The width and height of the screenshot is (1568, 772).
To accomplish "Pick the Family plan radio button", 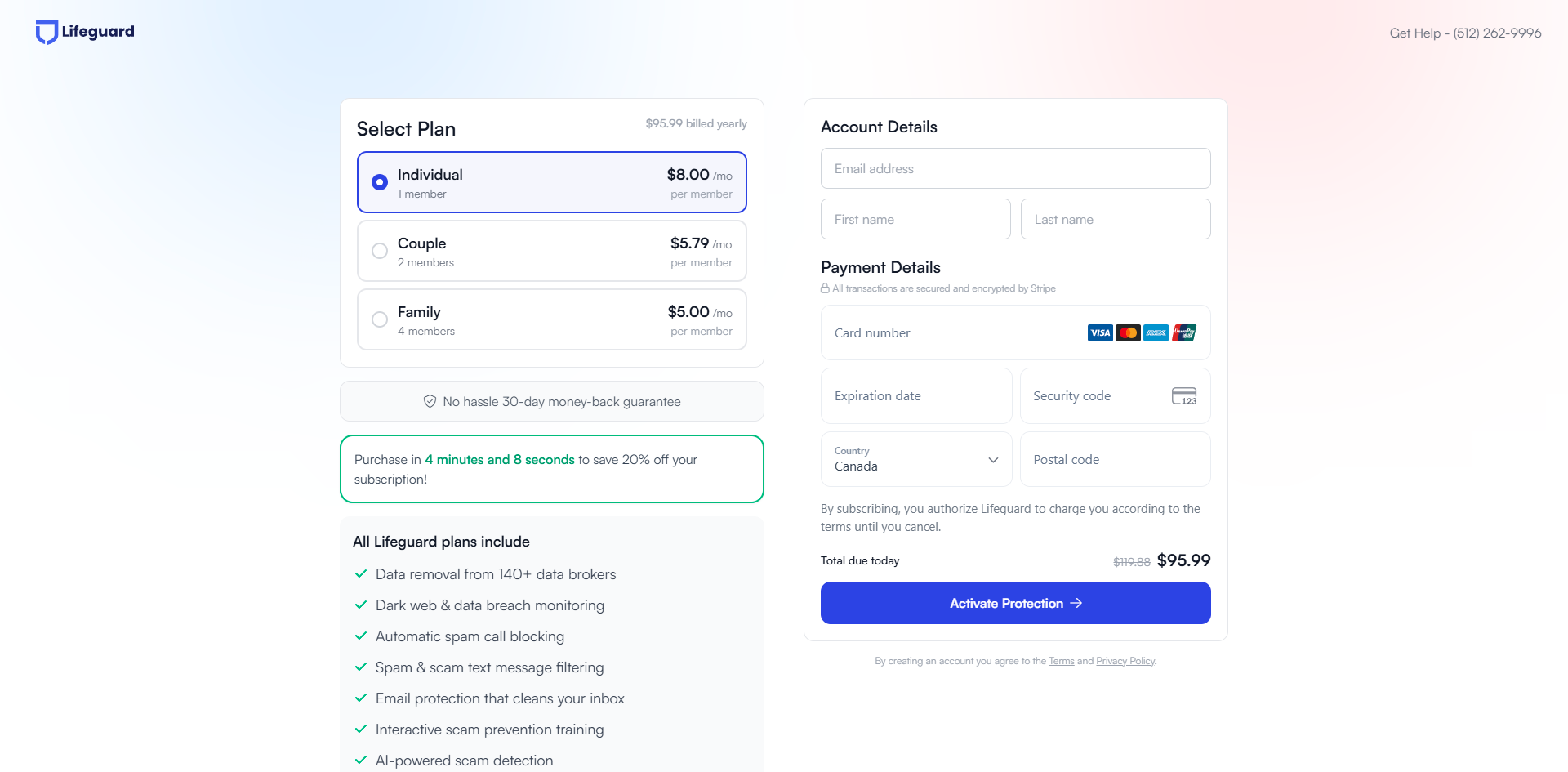I will 380,319.
